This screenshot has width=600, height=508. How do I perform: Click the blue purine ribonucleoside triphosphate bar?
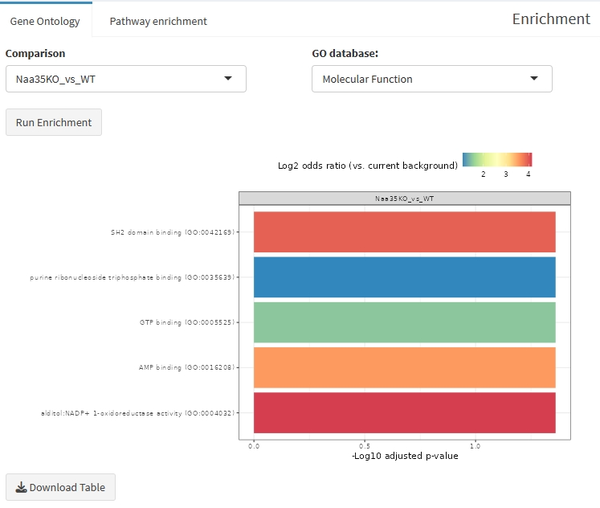point(404,277)
